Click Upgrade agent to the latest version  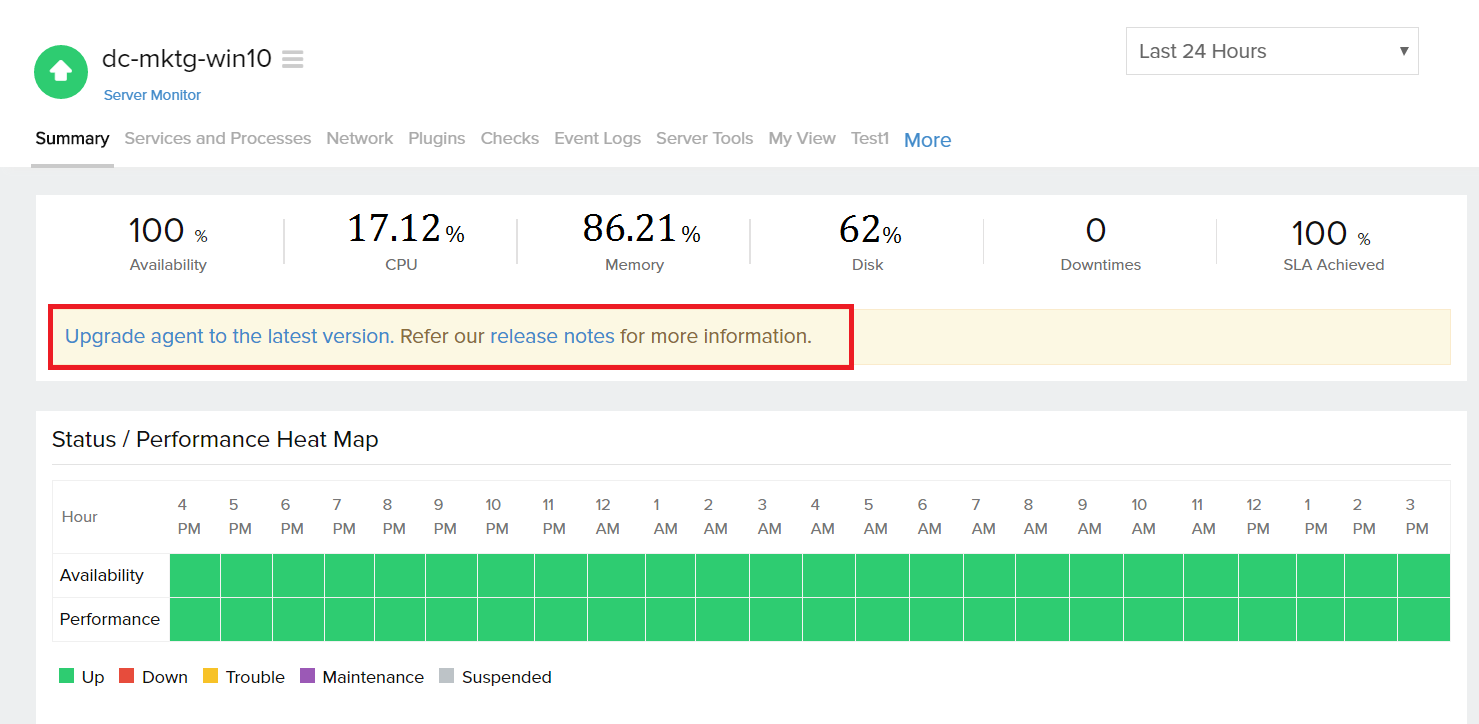point(227,336)
